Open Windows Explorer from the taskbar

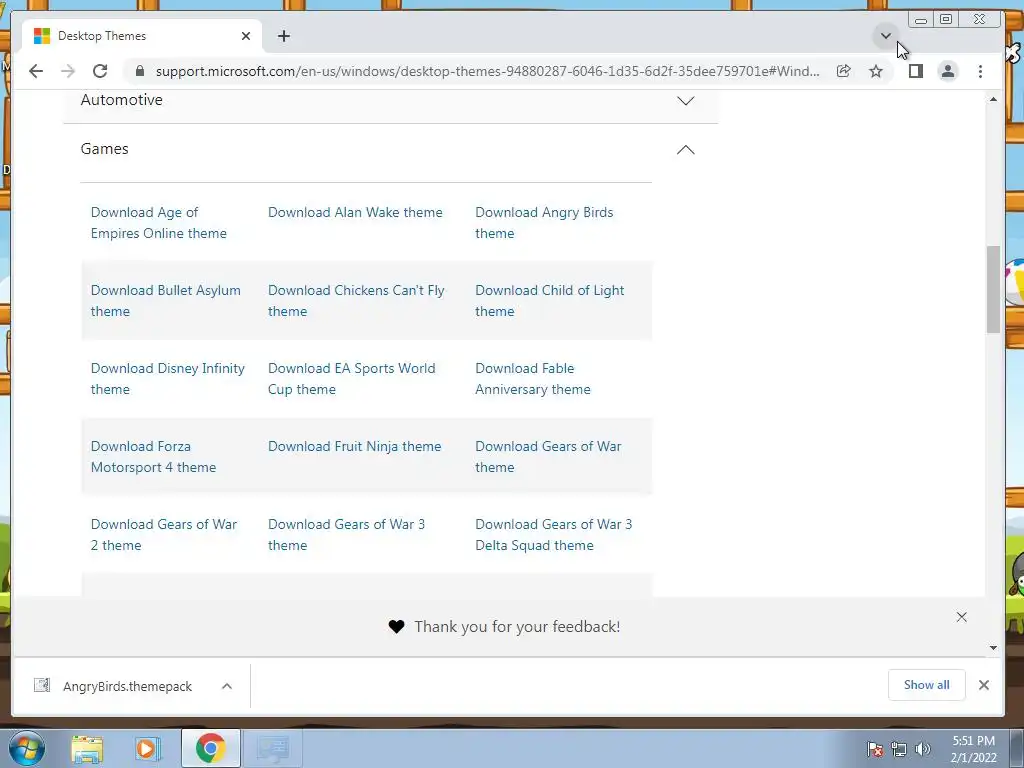(x=87, y=749)
